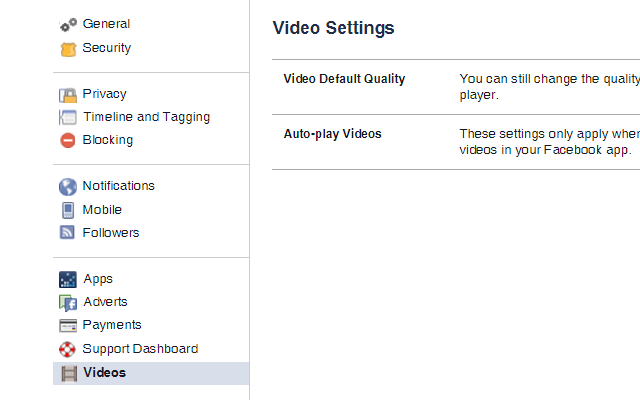This screenshot has height=400, width=640.
Task: Open the Support Dashboard text link
Action: [140, 349]
